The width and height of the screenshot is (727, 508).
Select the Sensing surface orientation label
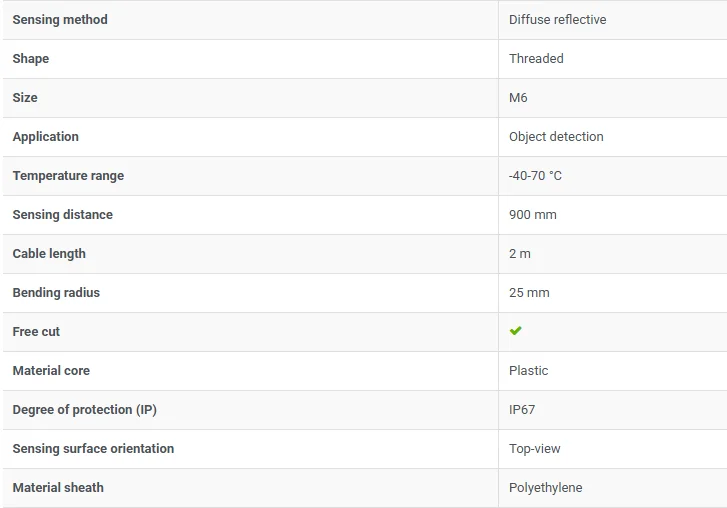93,448
